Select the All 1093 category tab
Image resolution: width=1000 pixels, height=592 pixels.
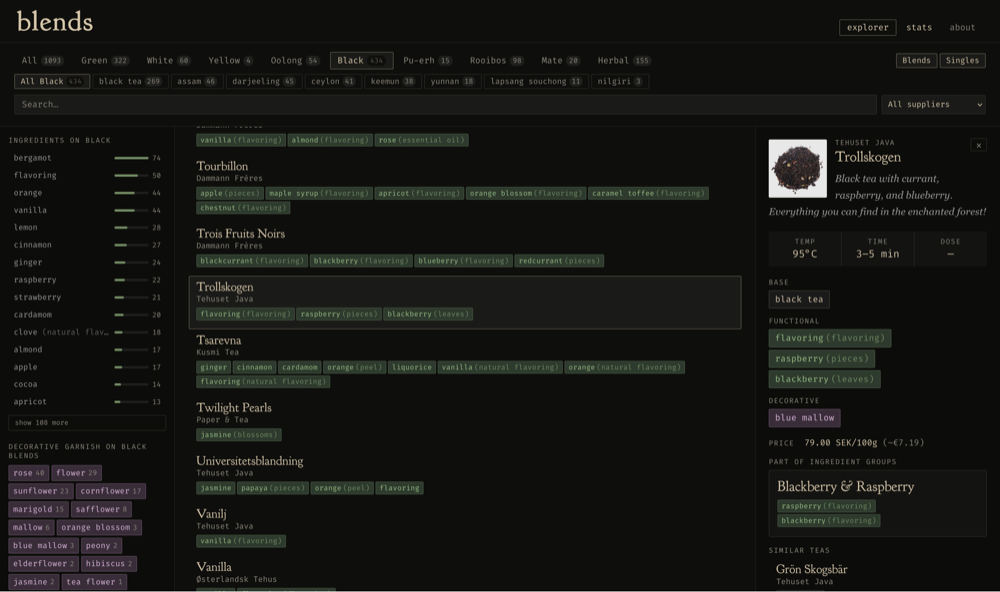(x=42, y=61)
